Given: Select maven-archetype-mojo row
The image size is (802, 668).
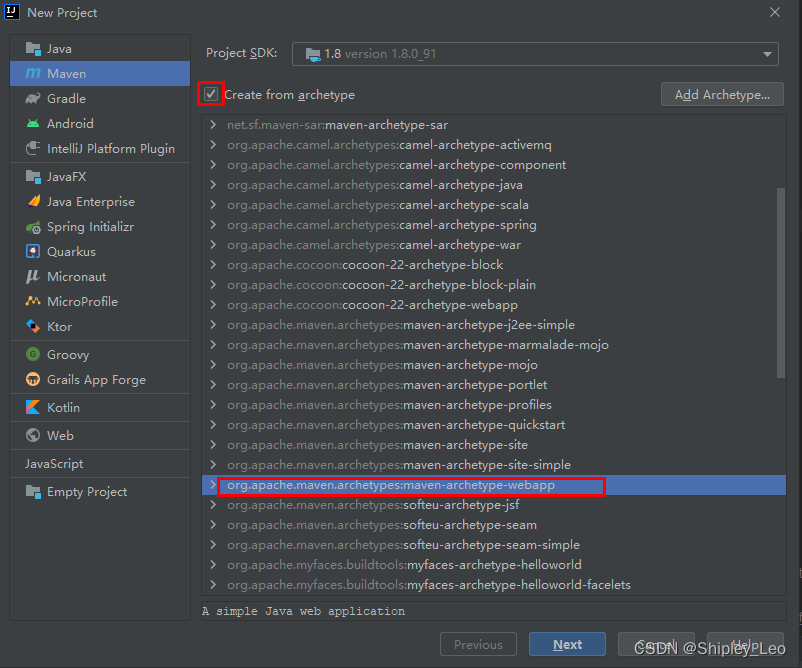Looking at the screenshot, I should coord(494,365).
